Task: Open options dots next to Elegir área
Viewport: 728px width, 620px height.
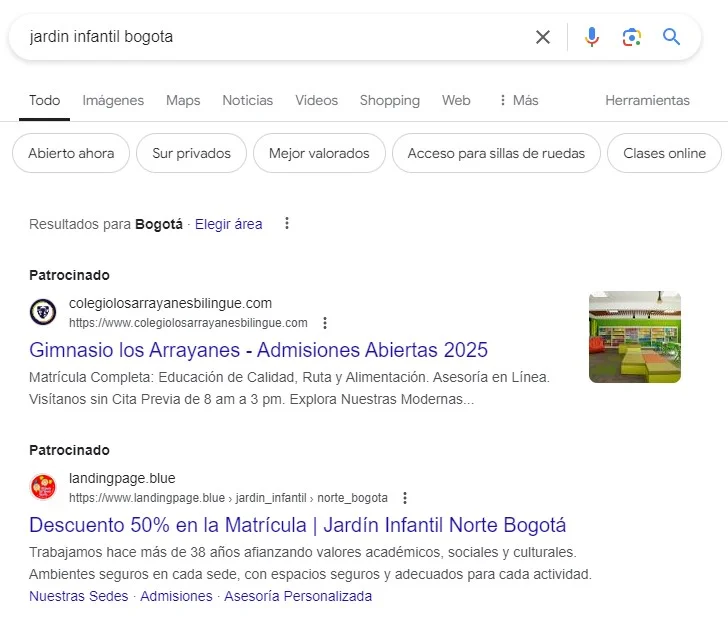Action: pyautogui.click(x=287, y=223)
